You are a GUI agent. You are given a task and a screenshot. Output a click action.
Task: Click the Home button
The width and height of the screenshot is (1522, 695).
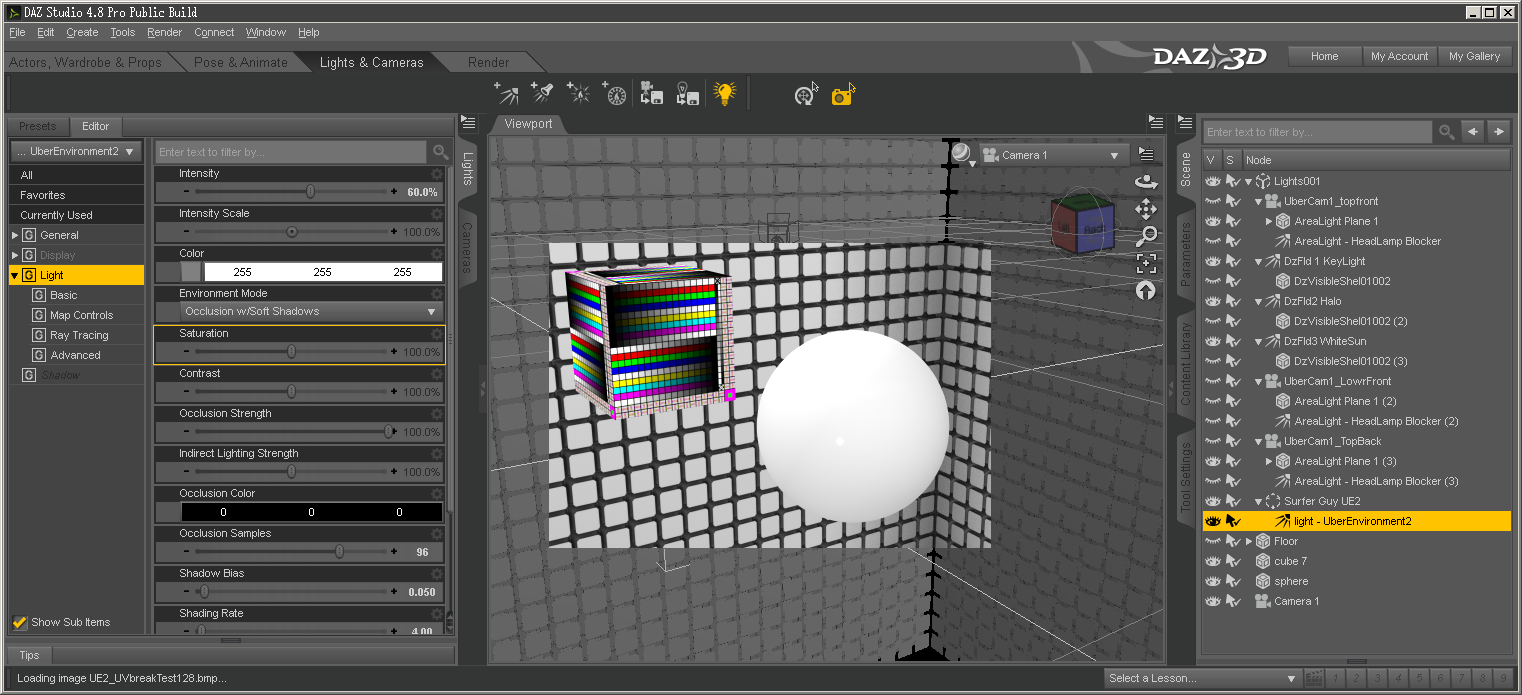(x=1325, y=56)
